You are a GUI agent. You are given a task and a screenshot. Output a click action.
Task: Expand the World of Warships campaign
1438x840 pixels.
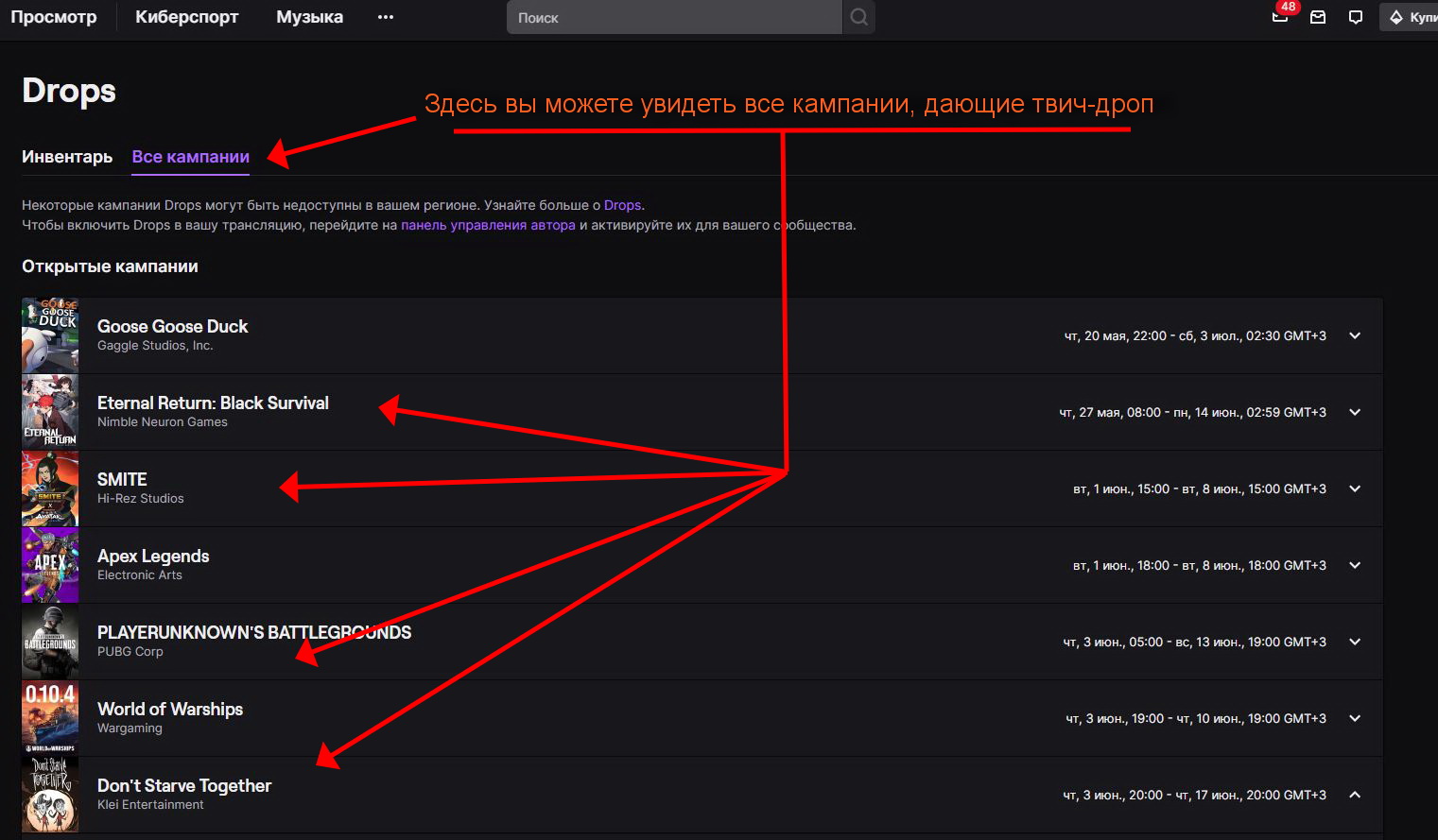click(x=1355, y=718)
